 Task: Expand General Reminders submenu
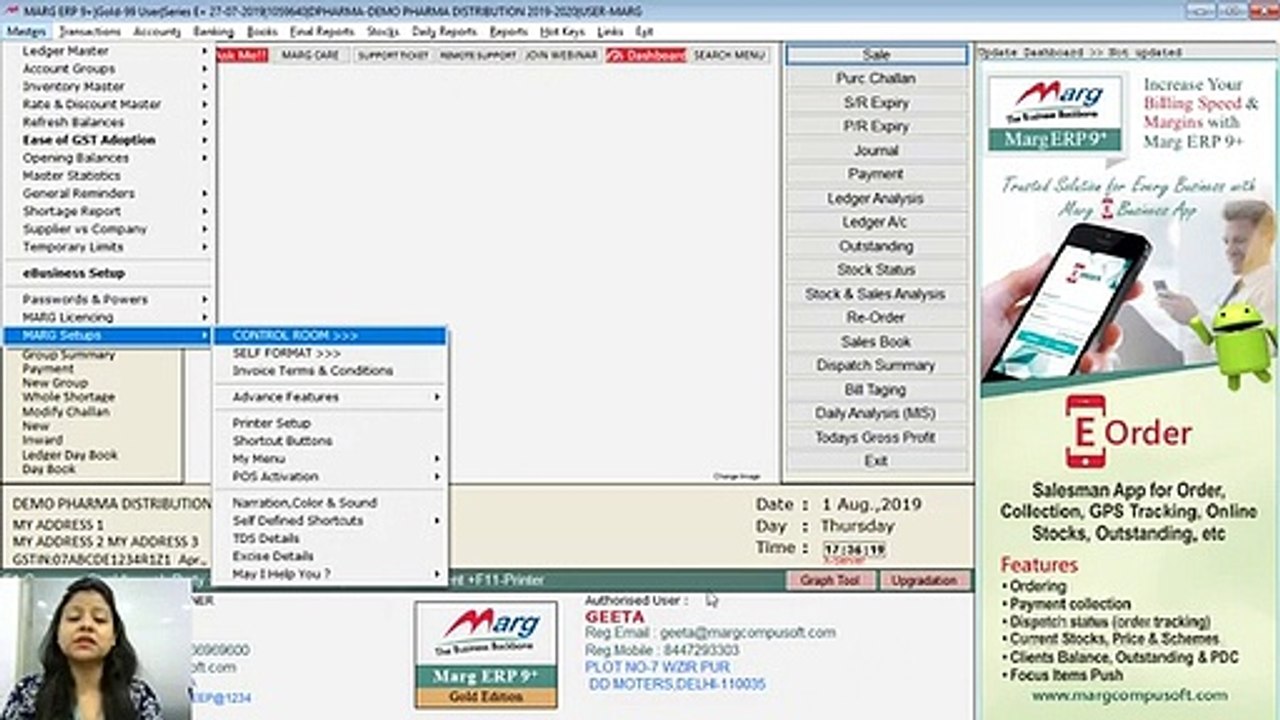[x=109, y=193]
